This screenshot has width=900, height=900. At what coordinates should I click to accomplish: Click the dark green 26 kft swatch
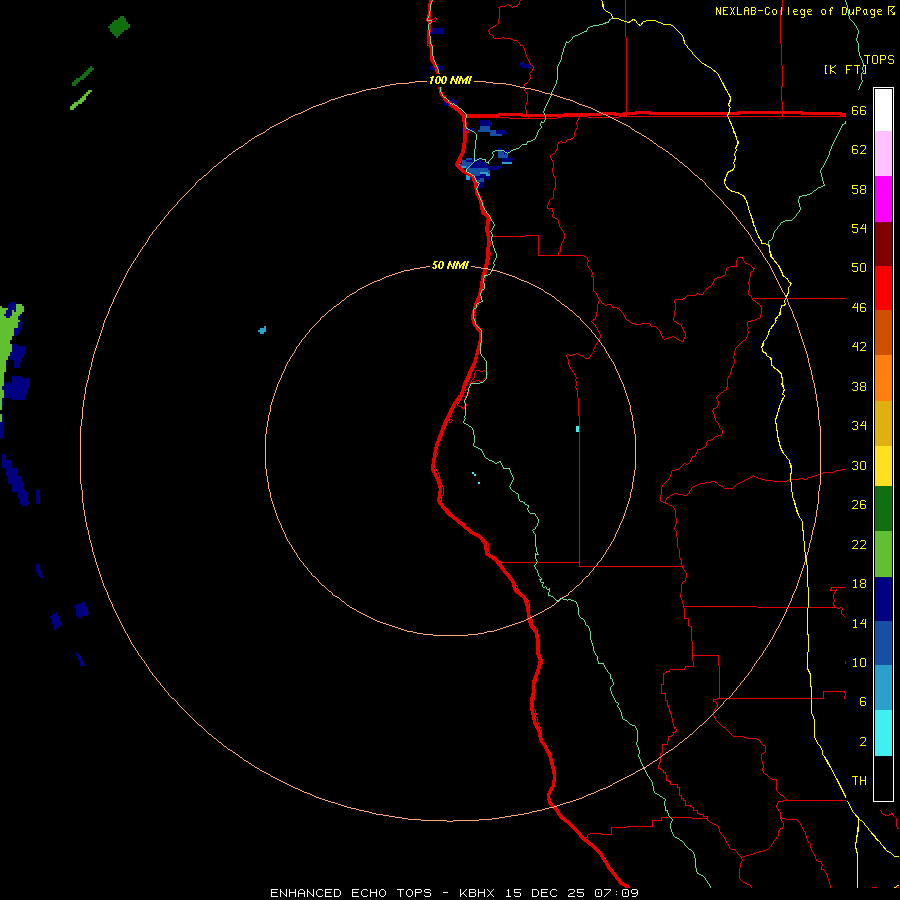[883, 509]
